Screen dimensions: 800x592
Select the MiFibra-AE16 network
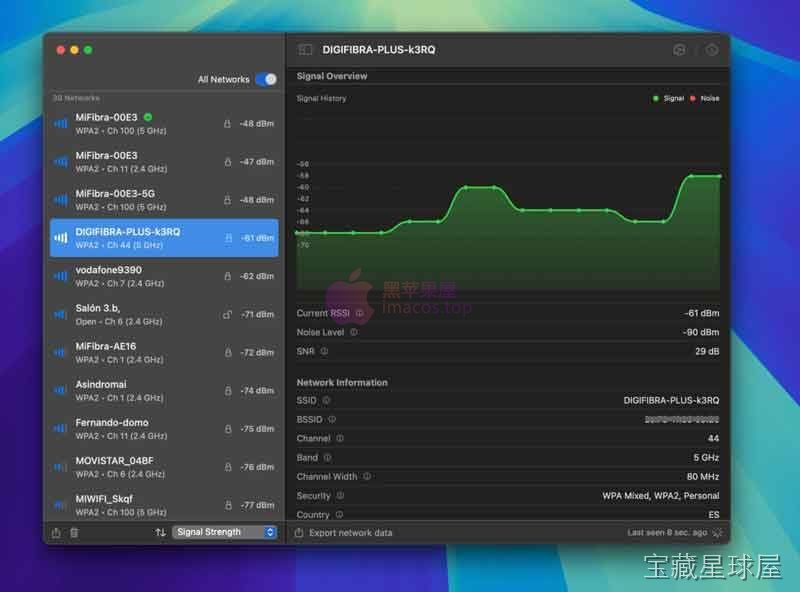pos(164,353)
